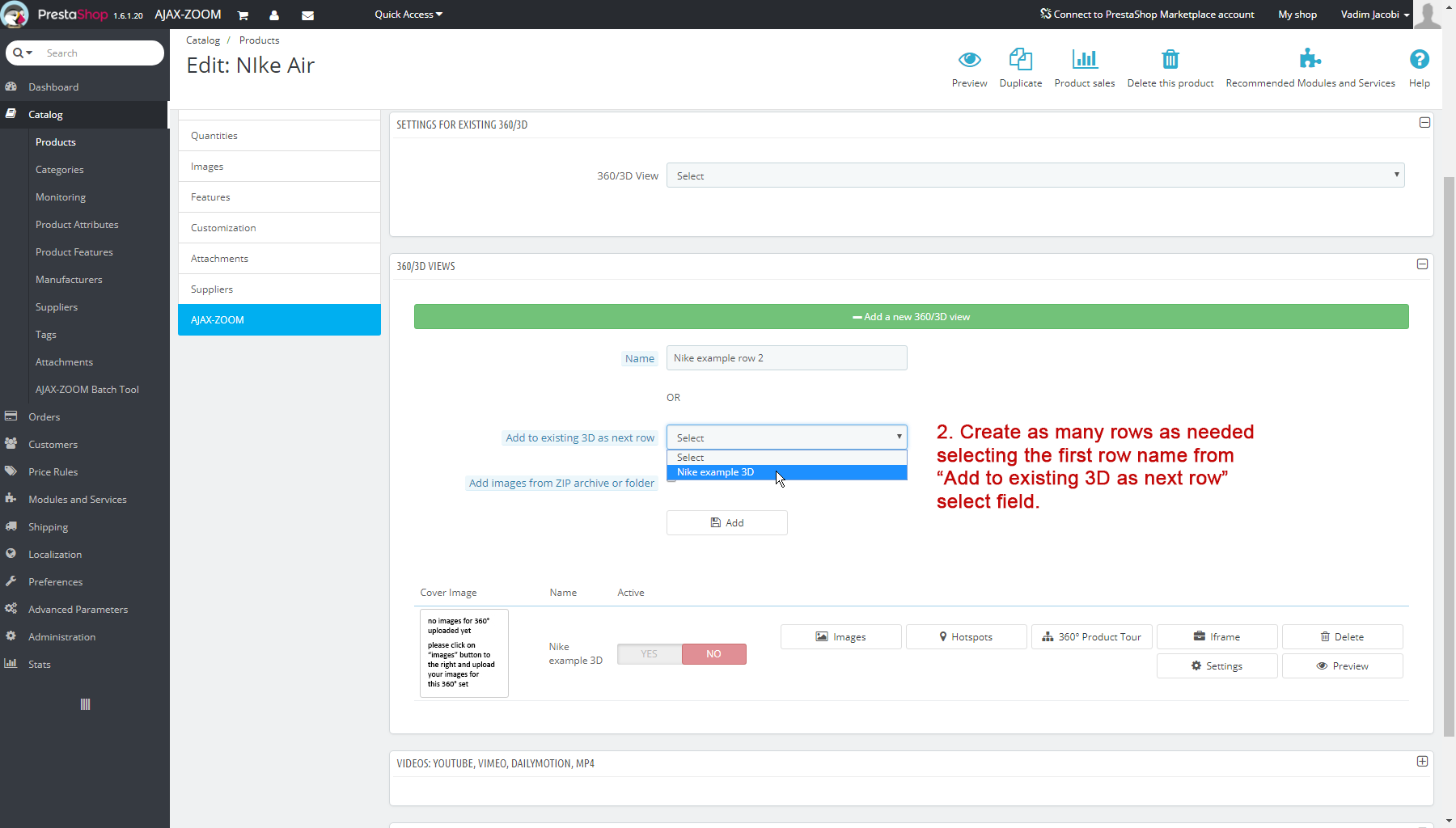
Task: Open the messages envelope icon in top bar
Action: pos(307,15)
